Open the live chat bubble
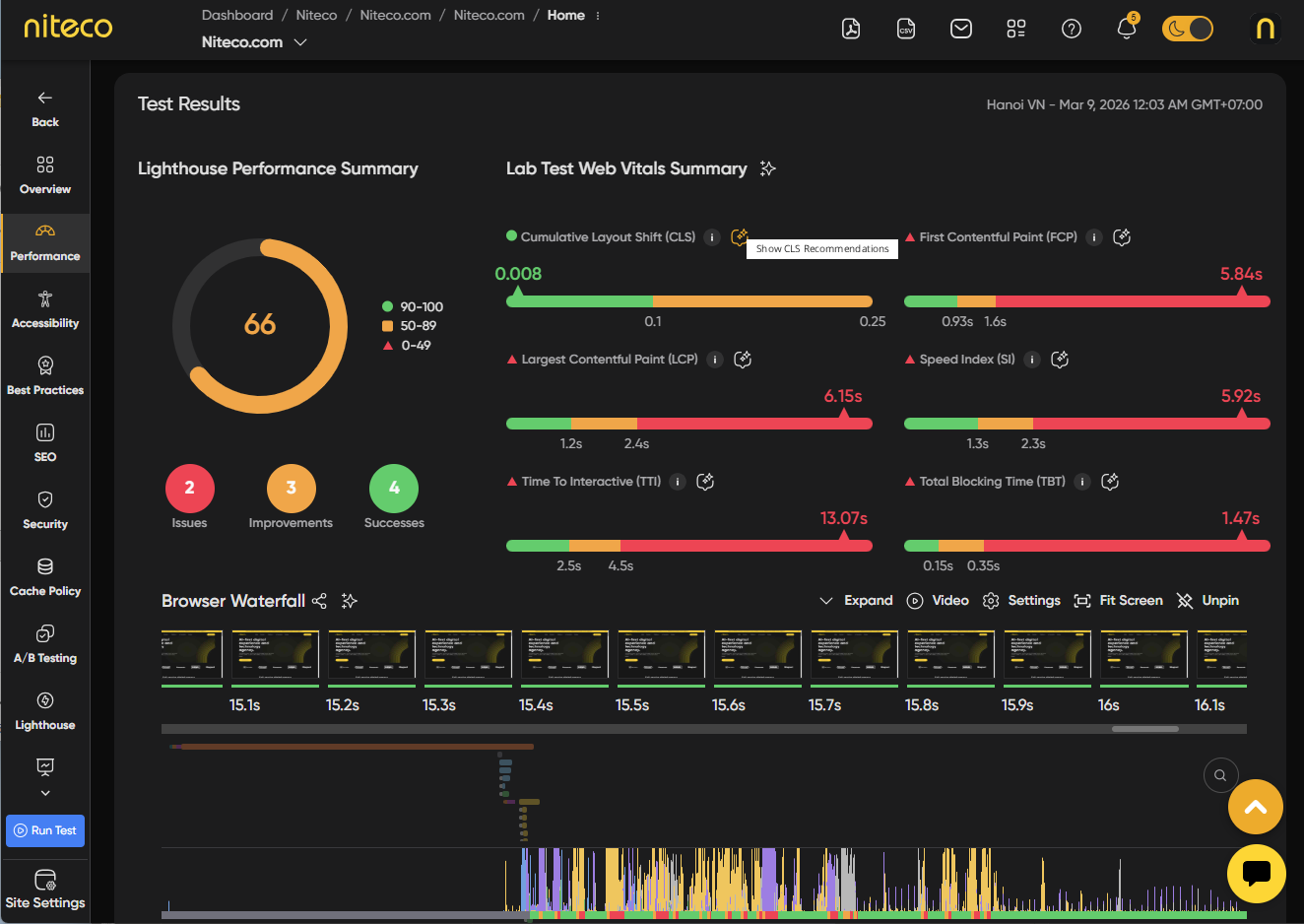The height and width of the screenshot is (924, 1304). [x=1257, y=873]
